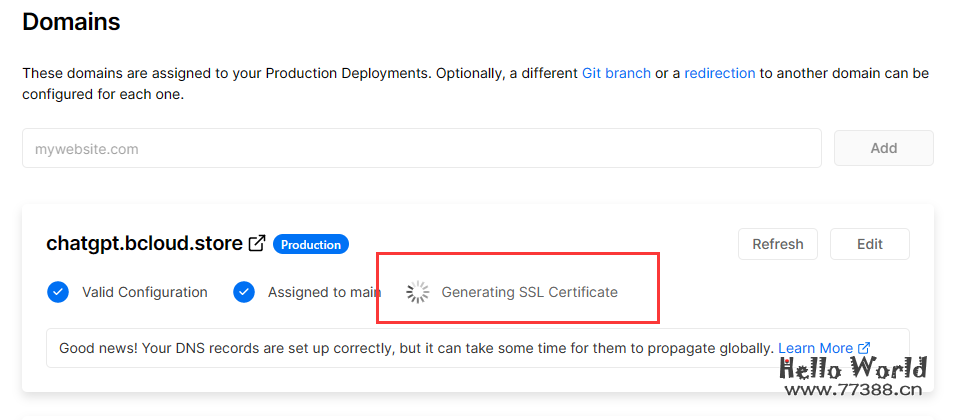This screenshot has height=420, width=960.
Task: Click the blue Production badge
Action: (x=311, y=244)
